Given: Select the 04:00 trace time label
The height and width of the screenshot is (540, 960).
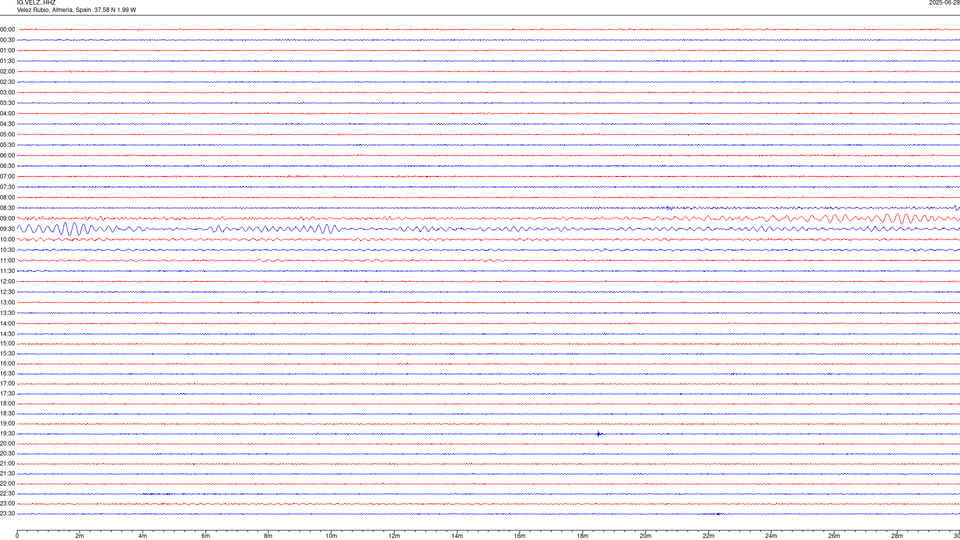Looking at the screenshot, I should [7, 113].
